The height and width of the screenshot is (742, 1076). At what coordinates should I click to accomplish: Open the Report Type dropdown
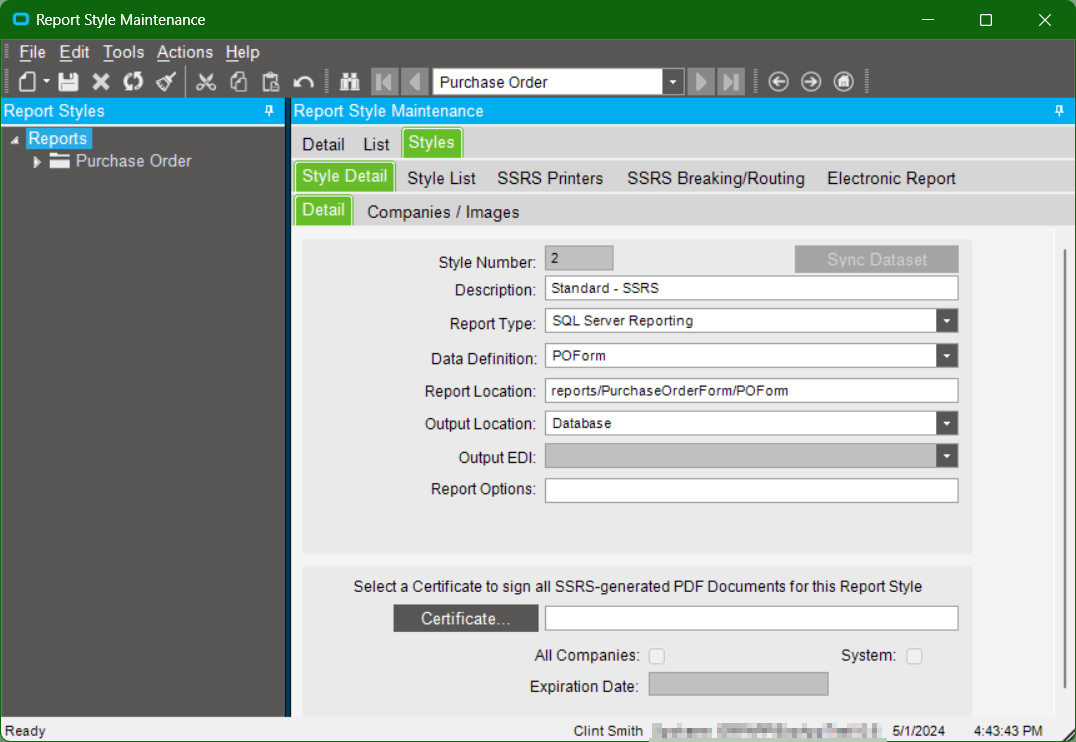click(947, 321)
